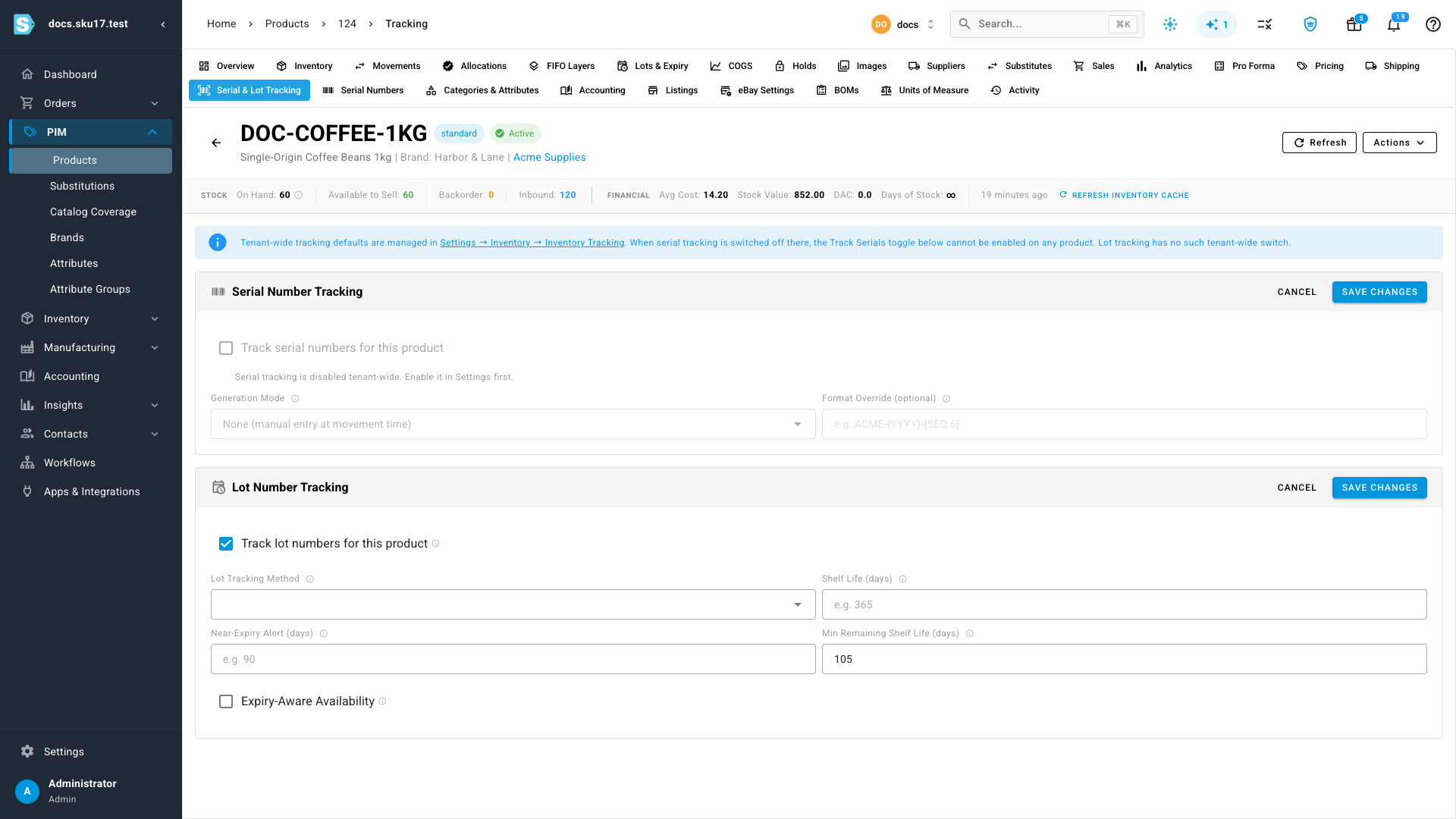
Task: Toggle Track serial numbers checkbox
Action: tap(226, 348)
